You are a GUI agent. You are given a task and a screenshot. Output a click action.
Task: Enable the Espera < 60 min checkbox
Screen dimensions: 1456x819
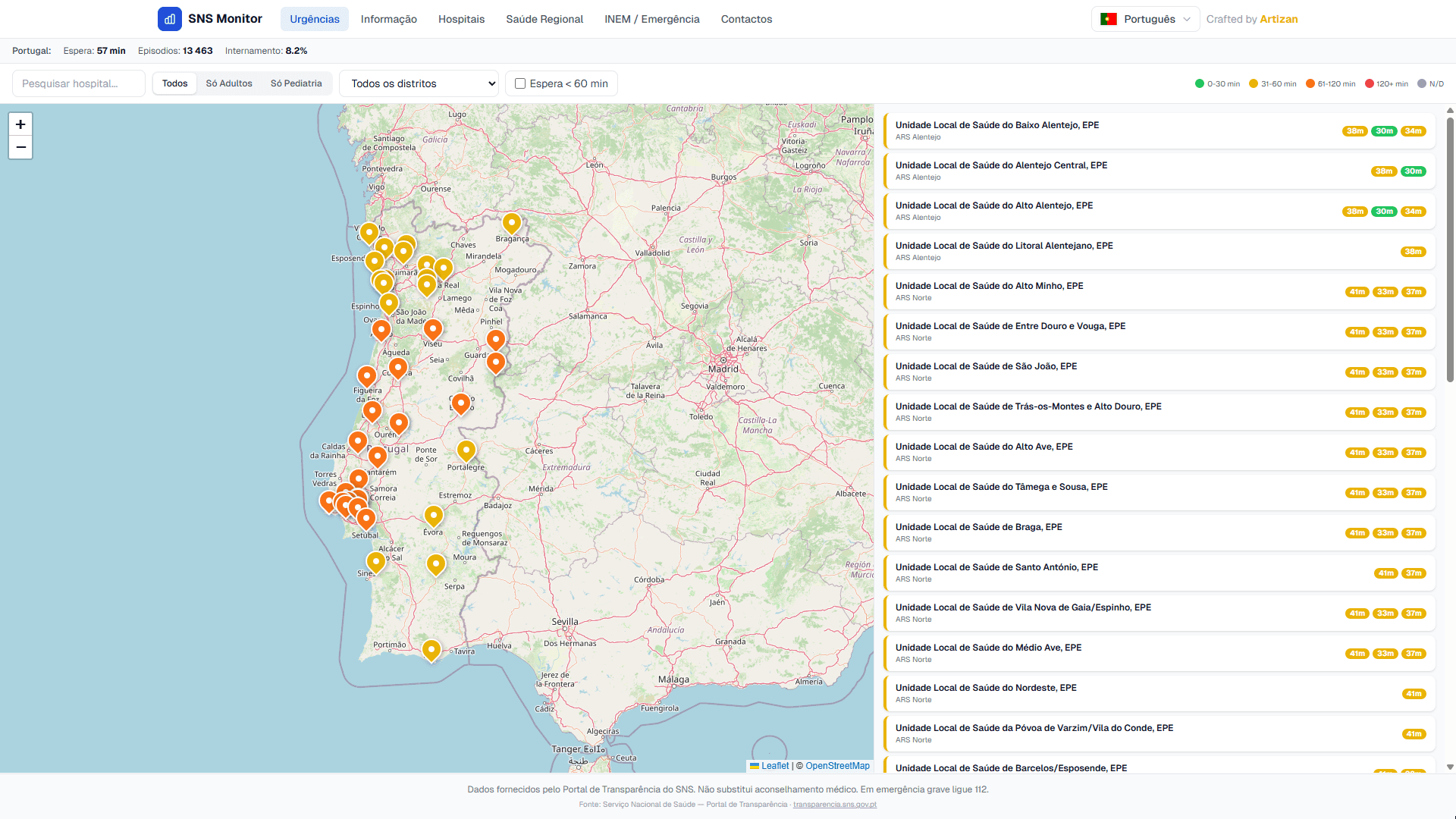pos(520,83)
